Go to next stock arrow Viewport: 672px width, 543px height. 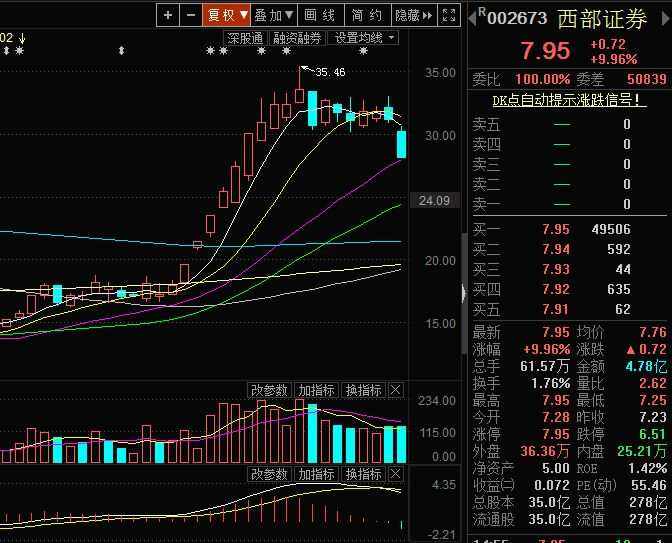tap(666, 18)
